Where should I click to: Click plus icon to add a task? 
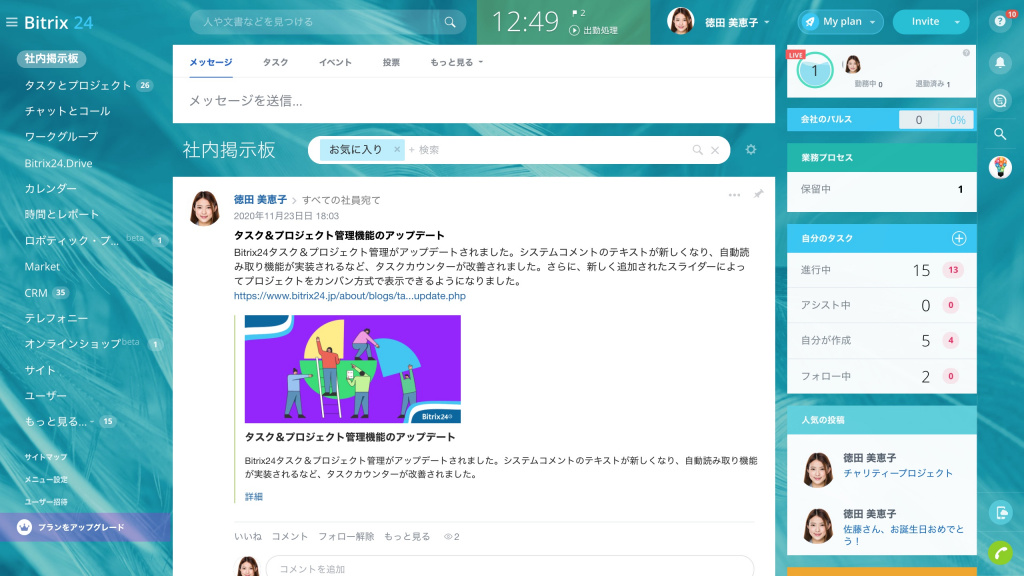click(958, 238)
